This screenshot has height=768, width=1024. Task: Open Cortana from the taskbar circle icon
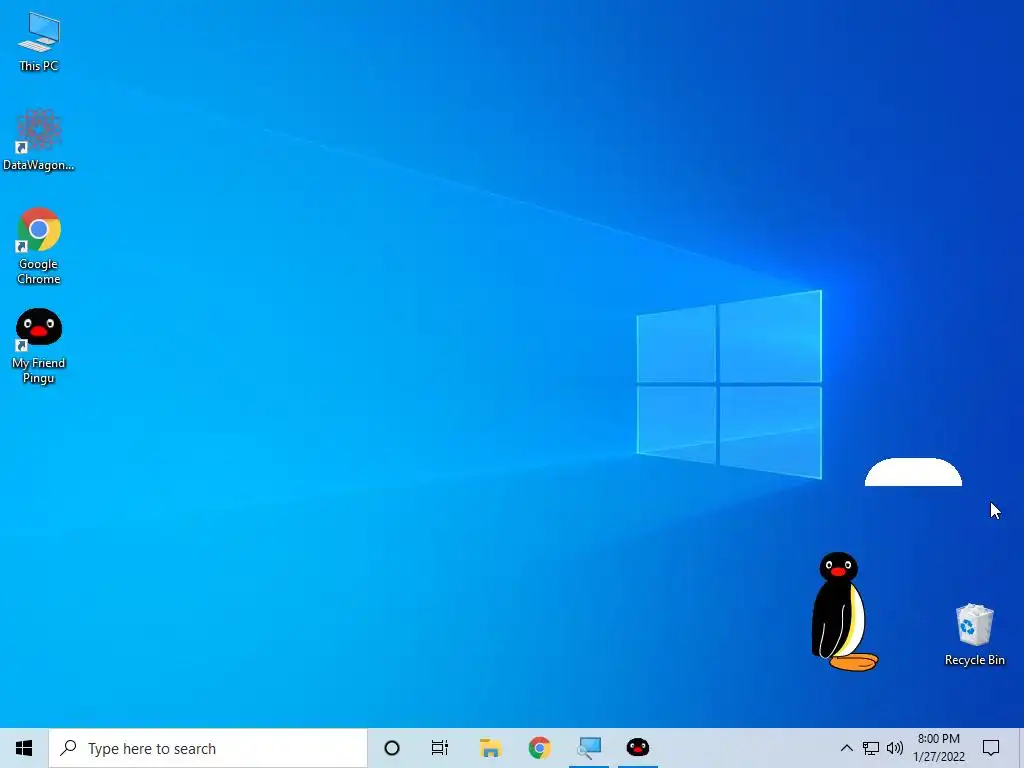point(392,748)
